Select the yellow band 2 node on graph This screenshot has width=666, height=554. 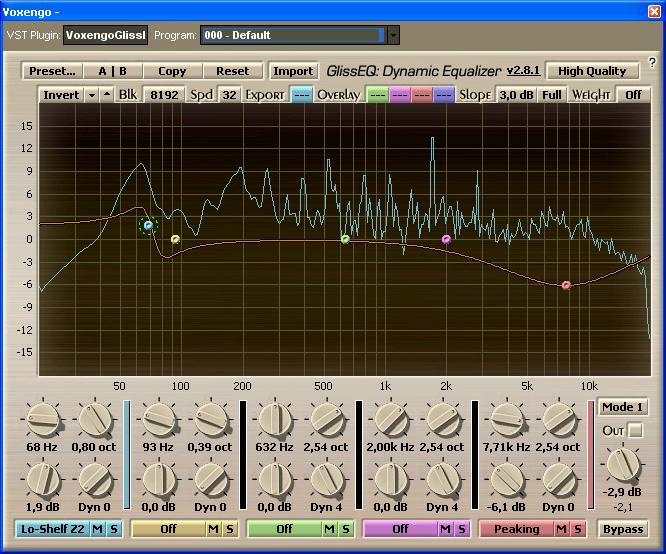[175, 239]
